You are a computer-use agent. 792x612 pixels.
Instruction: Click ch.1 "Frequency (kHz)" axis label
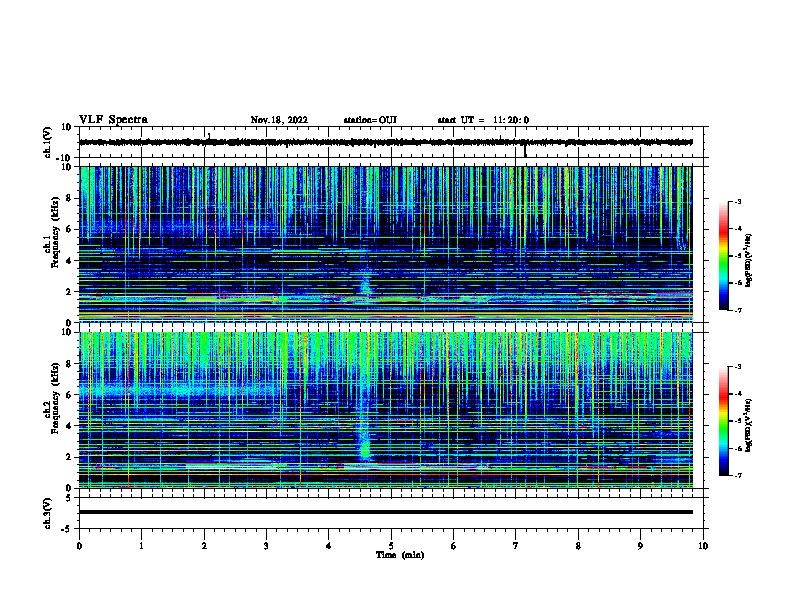coord(55,232)
